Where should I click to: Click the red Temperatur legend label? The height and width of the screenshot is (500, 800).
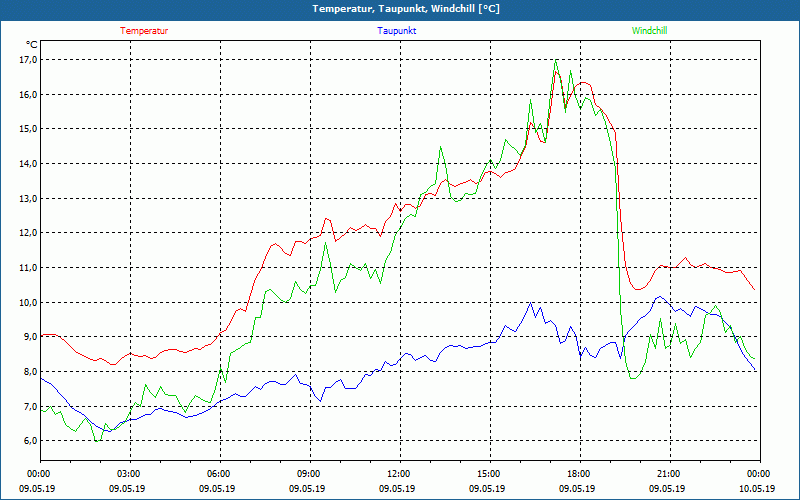coord(144,31)
